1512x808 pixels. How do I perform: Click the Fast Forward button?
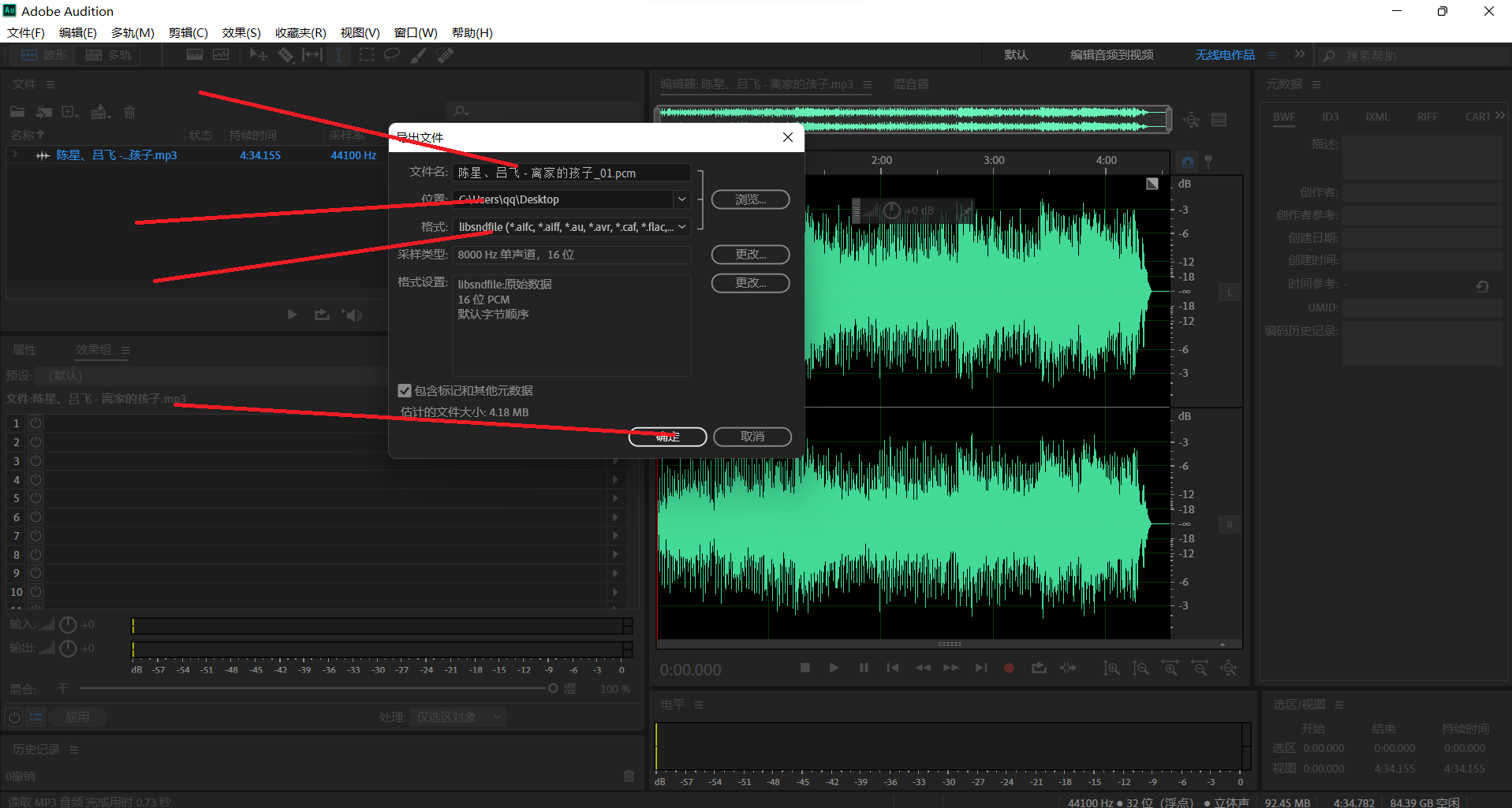951,668
